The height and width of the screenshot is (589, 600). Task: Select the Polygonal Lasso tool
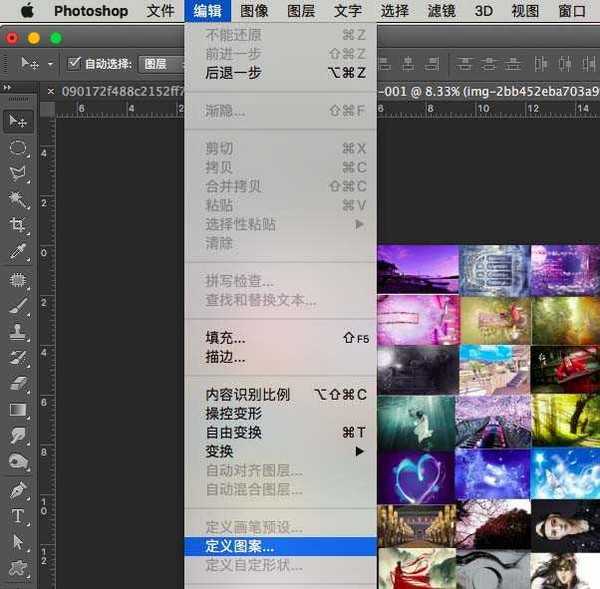tap(18, 174)
